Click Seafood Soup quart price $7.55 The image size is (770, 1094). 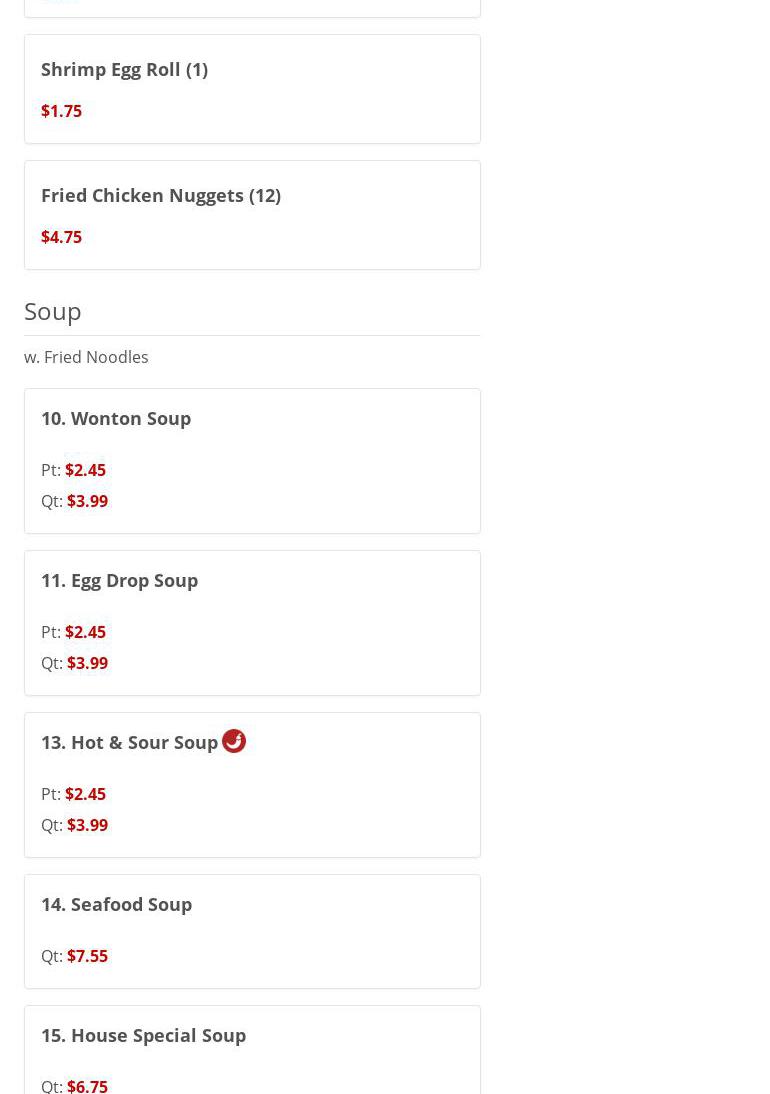click(x=87, y=956)
